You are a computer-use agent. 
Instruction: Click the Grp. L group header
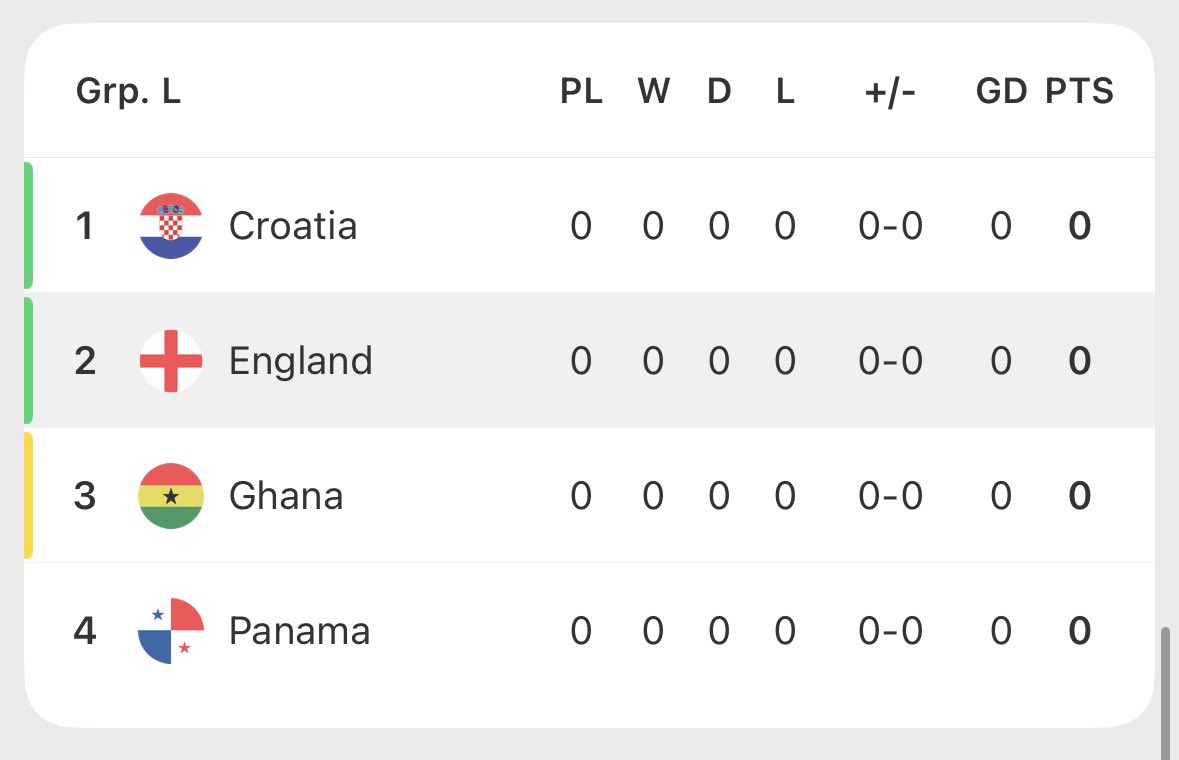click(129, 92)
